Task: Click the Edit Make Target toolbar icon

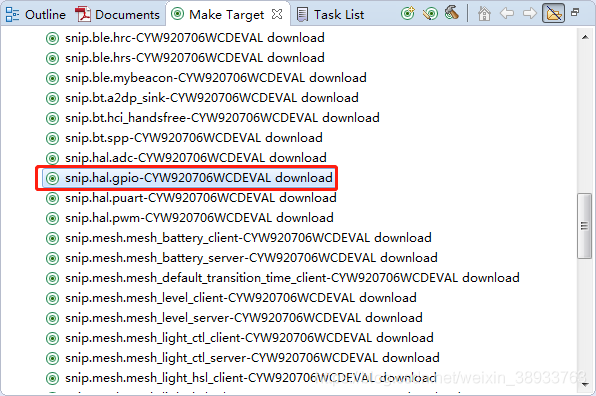Action: tap(430, 14)
